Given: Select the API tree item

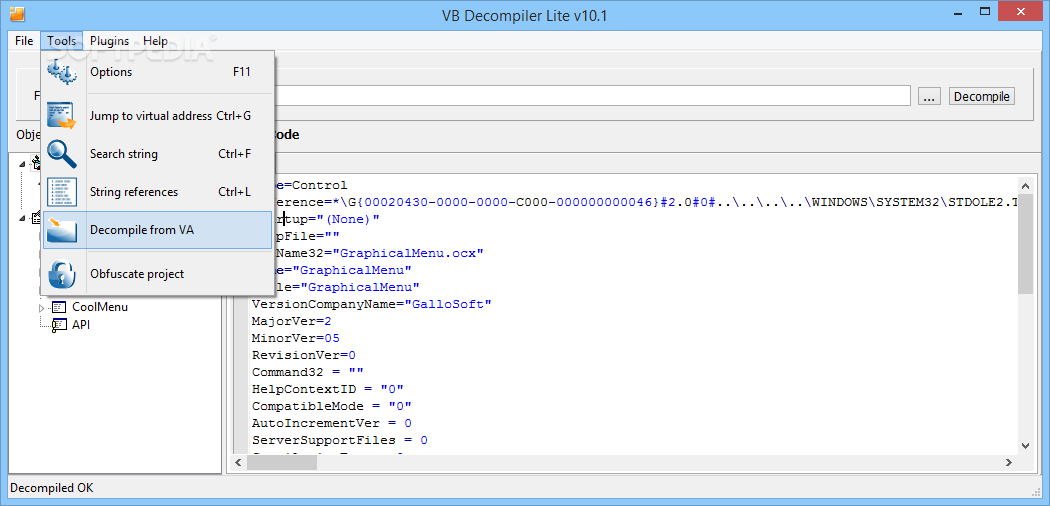Looking at the screenshot, I should coord(81,325).
